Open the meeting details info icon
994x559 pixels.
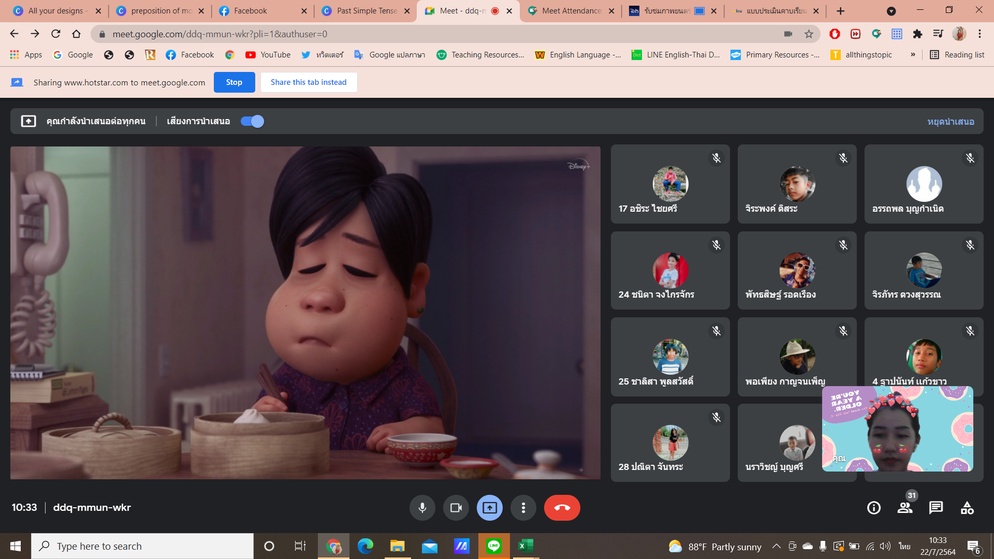[x=874, y=508]
